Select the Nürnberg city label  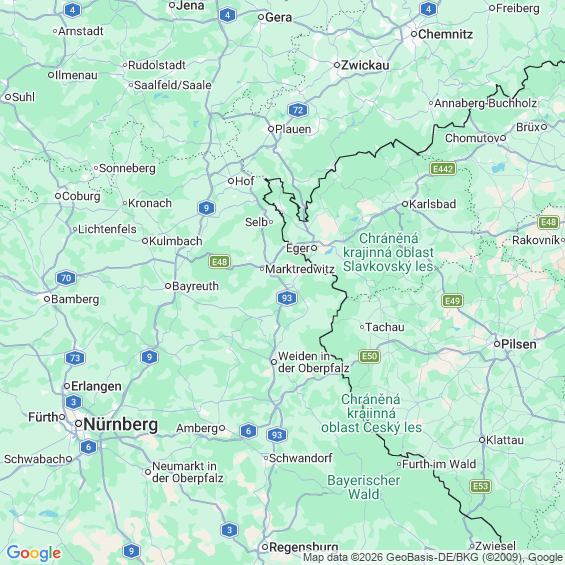click(x=120, y=424)
